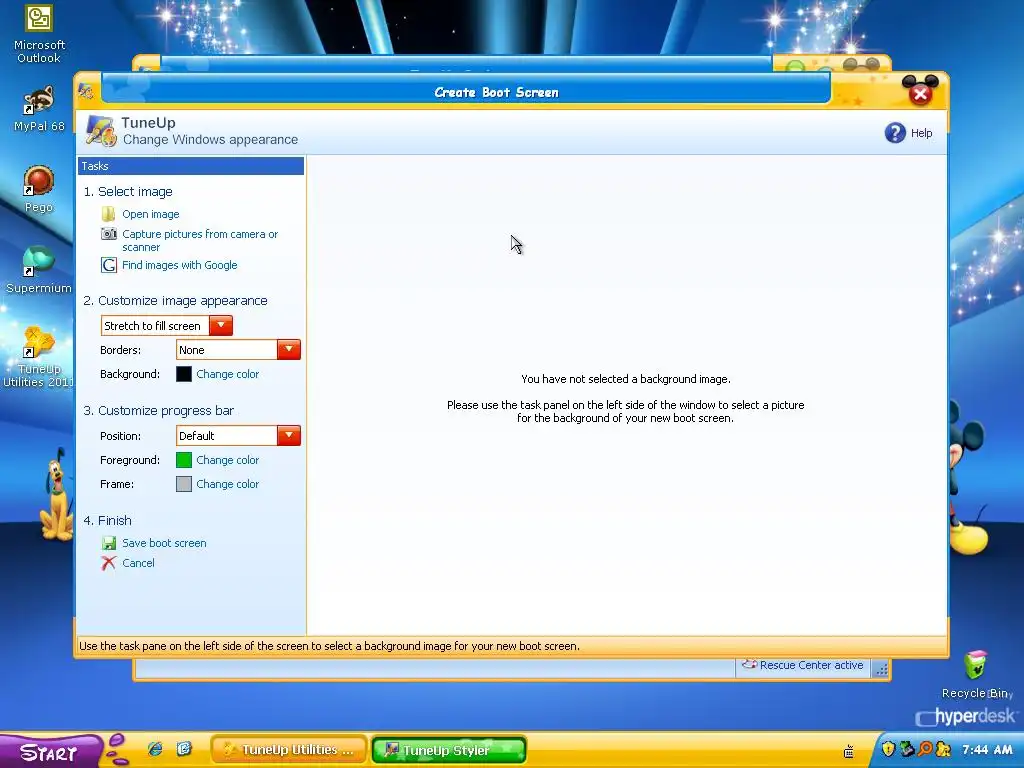Select the TuneUp Utilities 2011 desktop icon
Viewport: 1024px width, 768px height.
click(39, 342)
